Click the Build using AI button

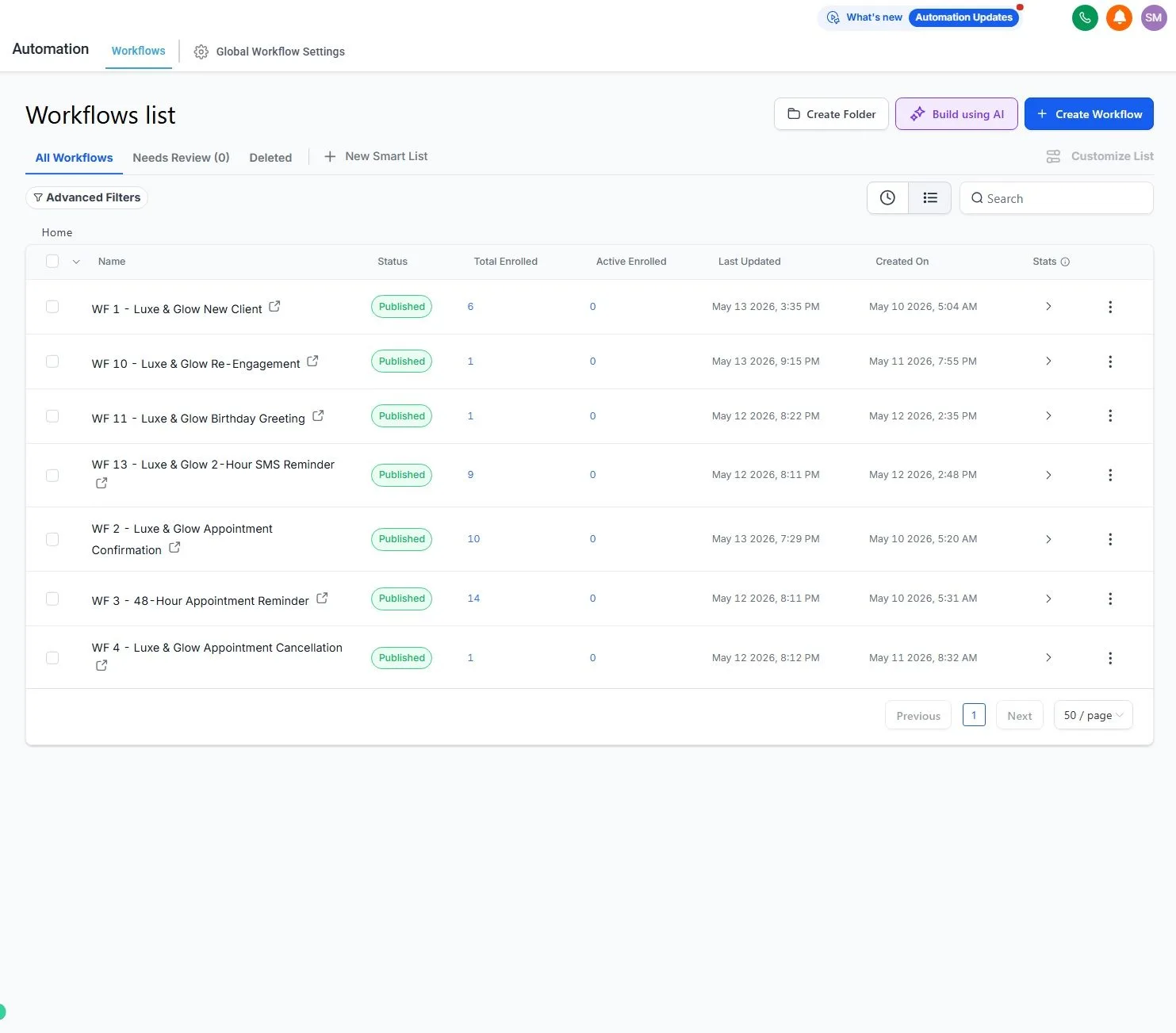pos(956,114)
